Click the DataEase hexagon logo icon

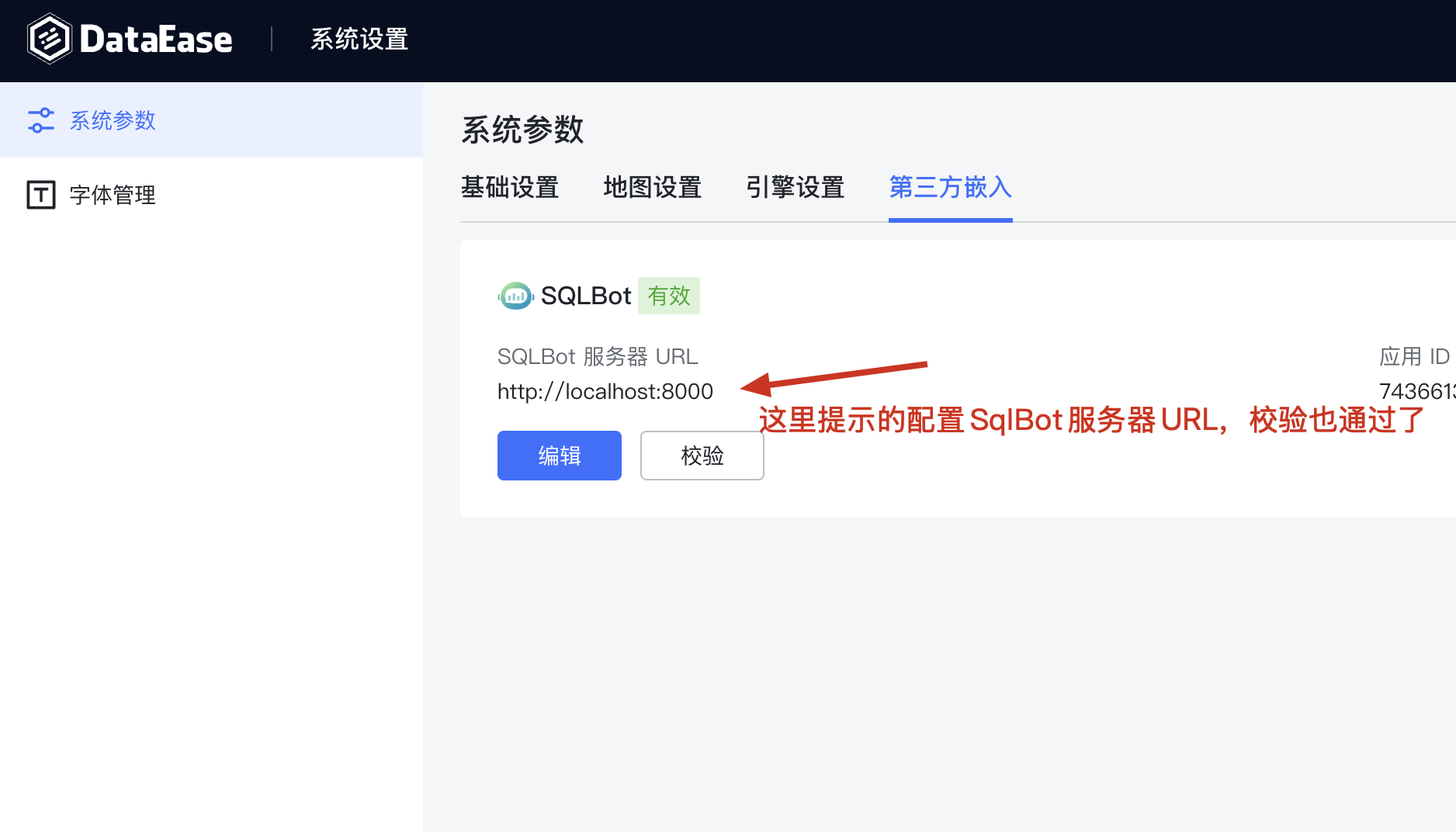pyautogui.click(x=49, y=39)
